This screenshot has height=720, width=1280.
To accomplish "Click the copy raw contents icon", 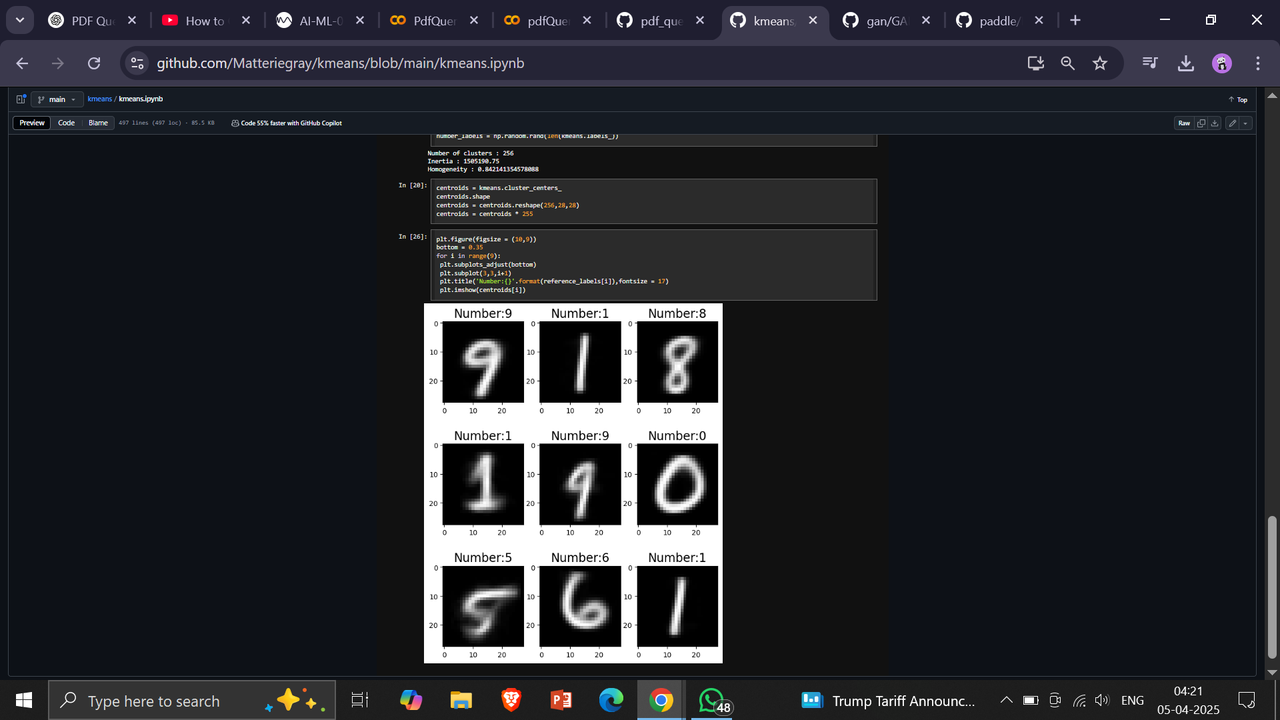I will tap(1201, 123).
